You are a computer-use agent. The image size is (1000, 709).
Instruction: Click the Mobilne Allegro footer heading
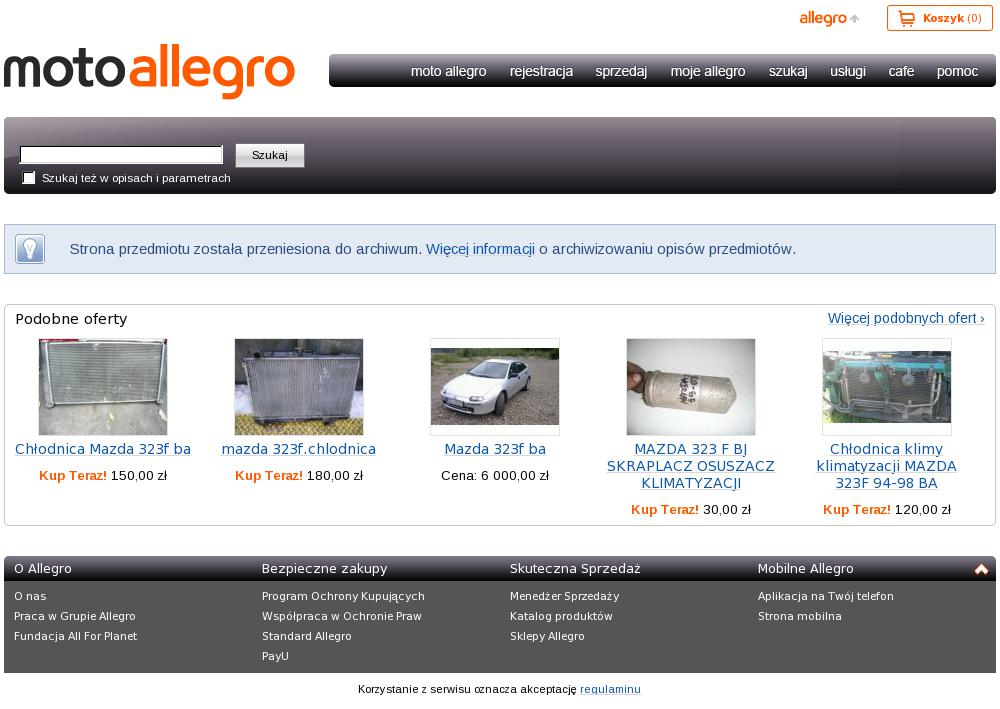pos(805,569)
